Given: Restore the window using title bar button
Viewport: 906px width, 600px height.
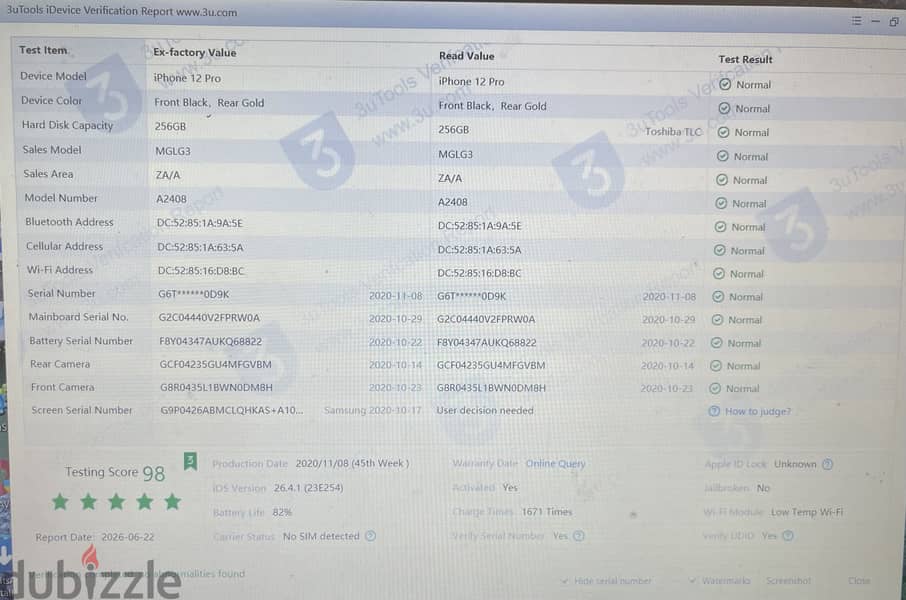Looking at the screenshot, I should [894, 22].
